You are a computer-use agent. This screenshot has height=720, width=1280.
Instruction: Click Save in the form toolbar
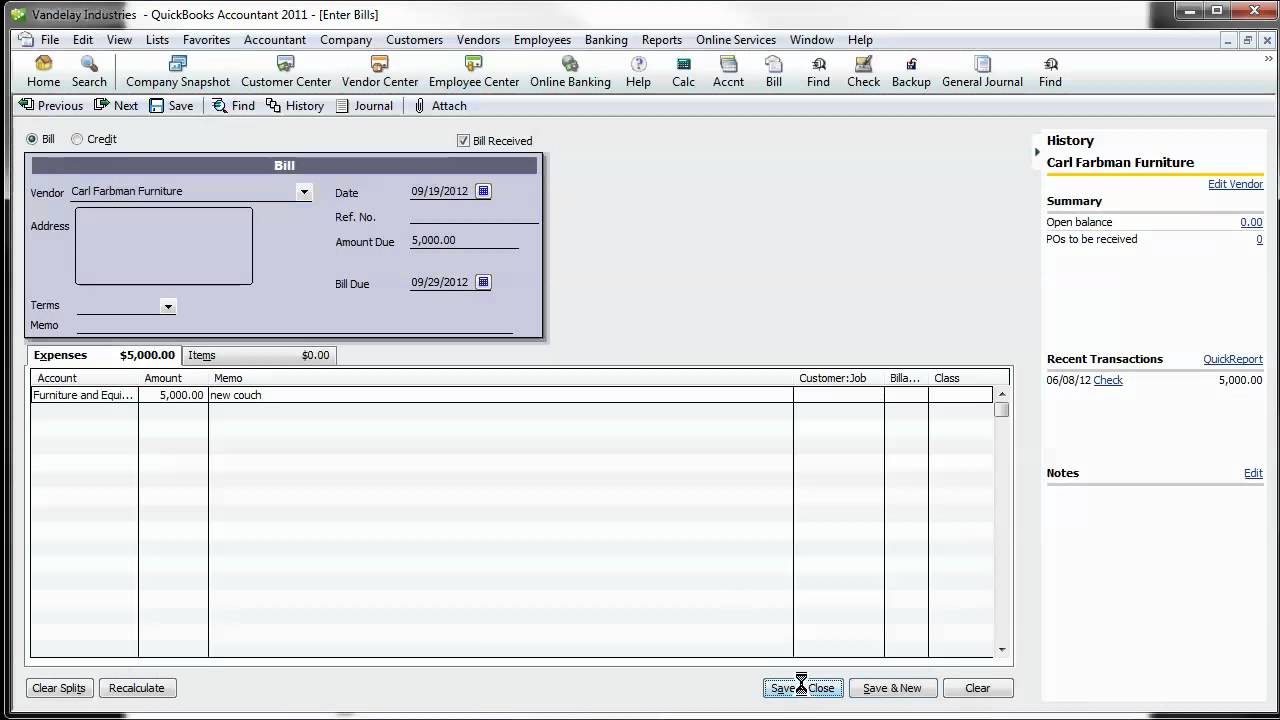coord(171,105)
